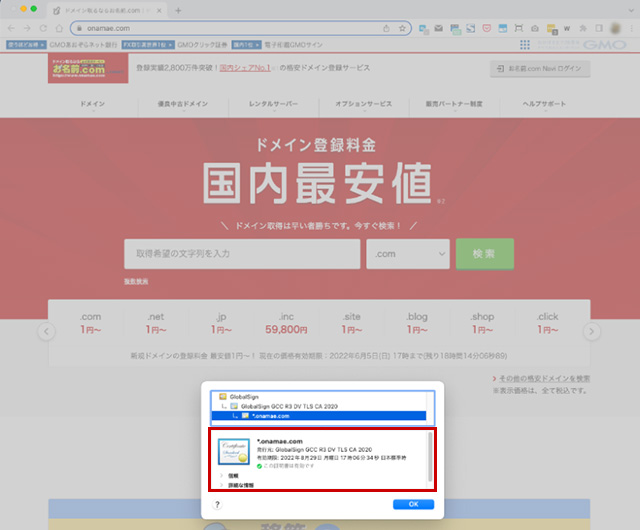640x530 pixels.
Task: Open the GMO services grid icon
Action: coord(525,45)
